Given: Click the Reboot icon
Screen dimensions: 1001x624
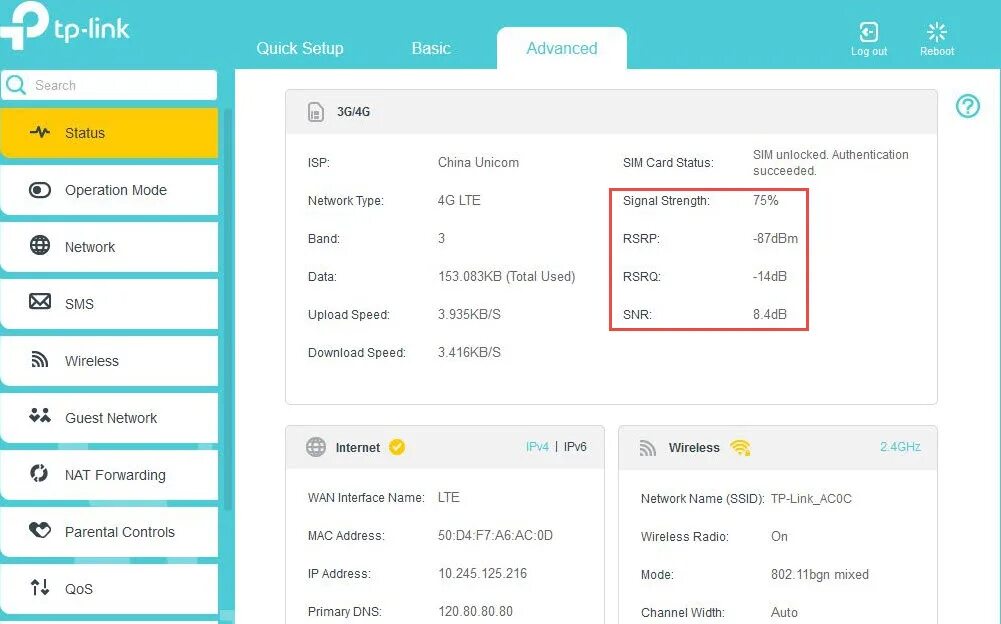Looking at the screenshot, I should click(937, 31).
